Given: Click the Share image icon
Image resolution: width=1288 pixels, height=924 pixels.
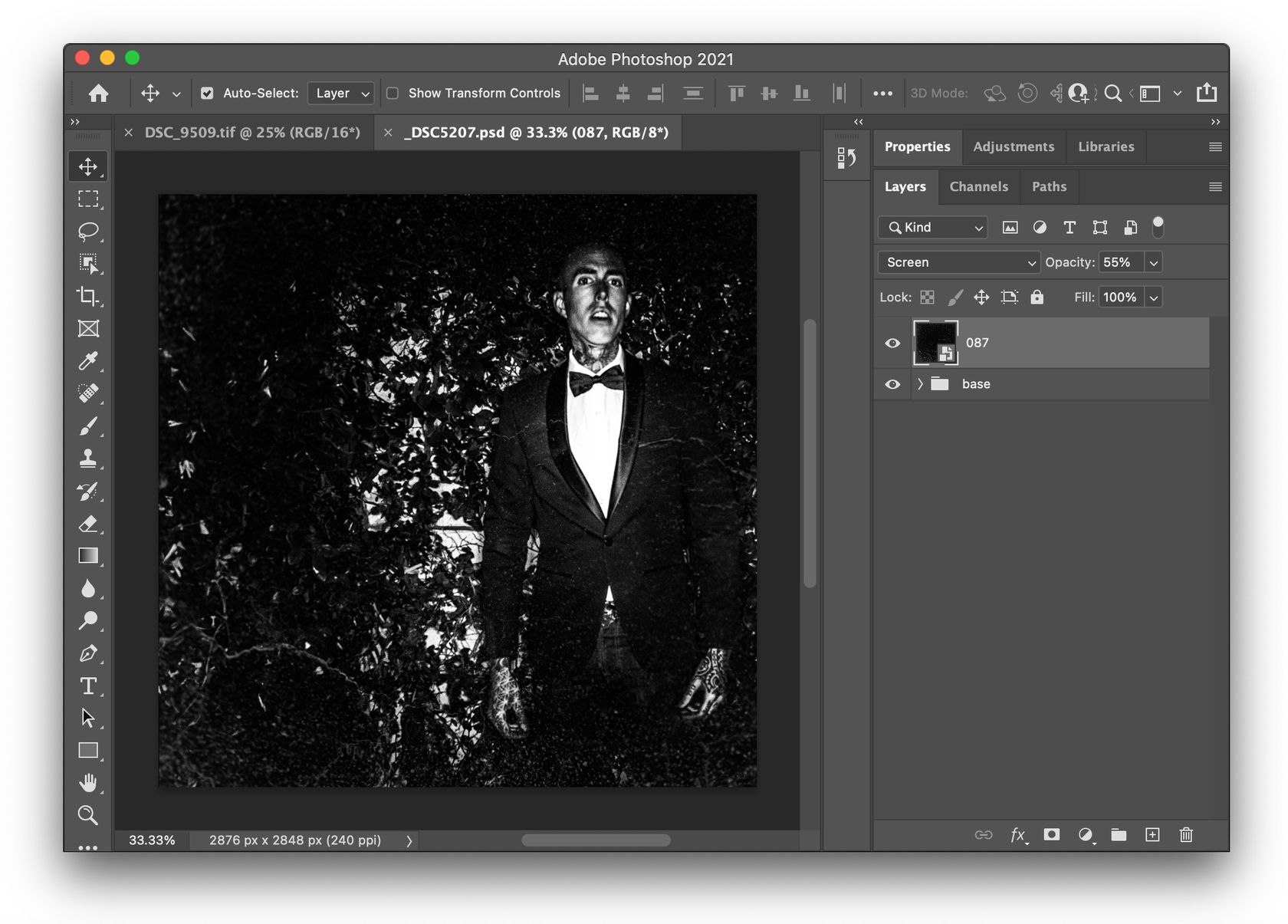Looking at the screenshot, I should click(x=1207, y=93).
